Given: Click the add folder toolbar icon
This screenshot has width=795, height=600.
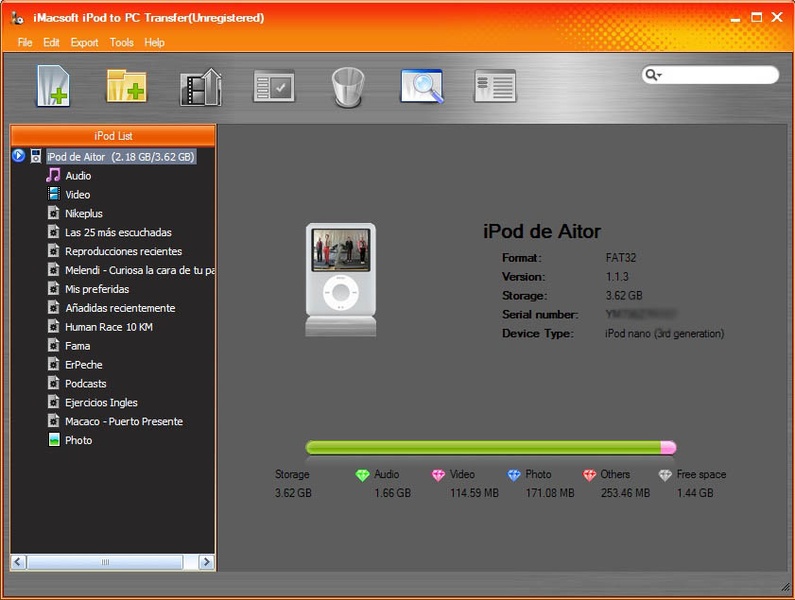Looking at the screenshot, I should (x=126, y=86).
